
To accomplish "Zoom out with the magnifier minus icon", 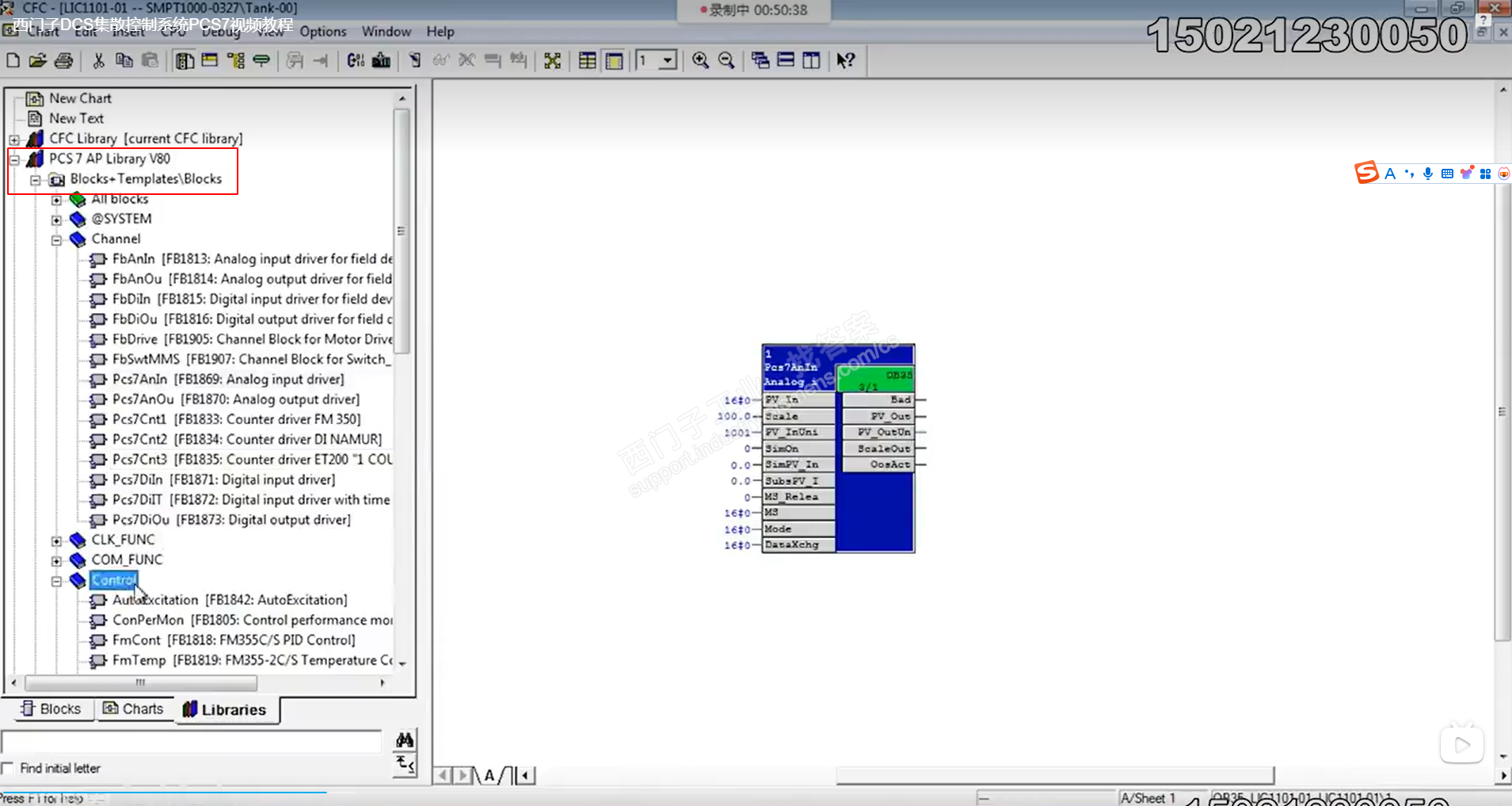I will (726, 60).
